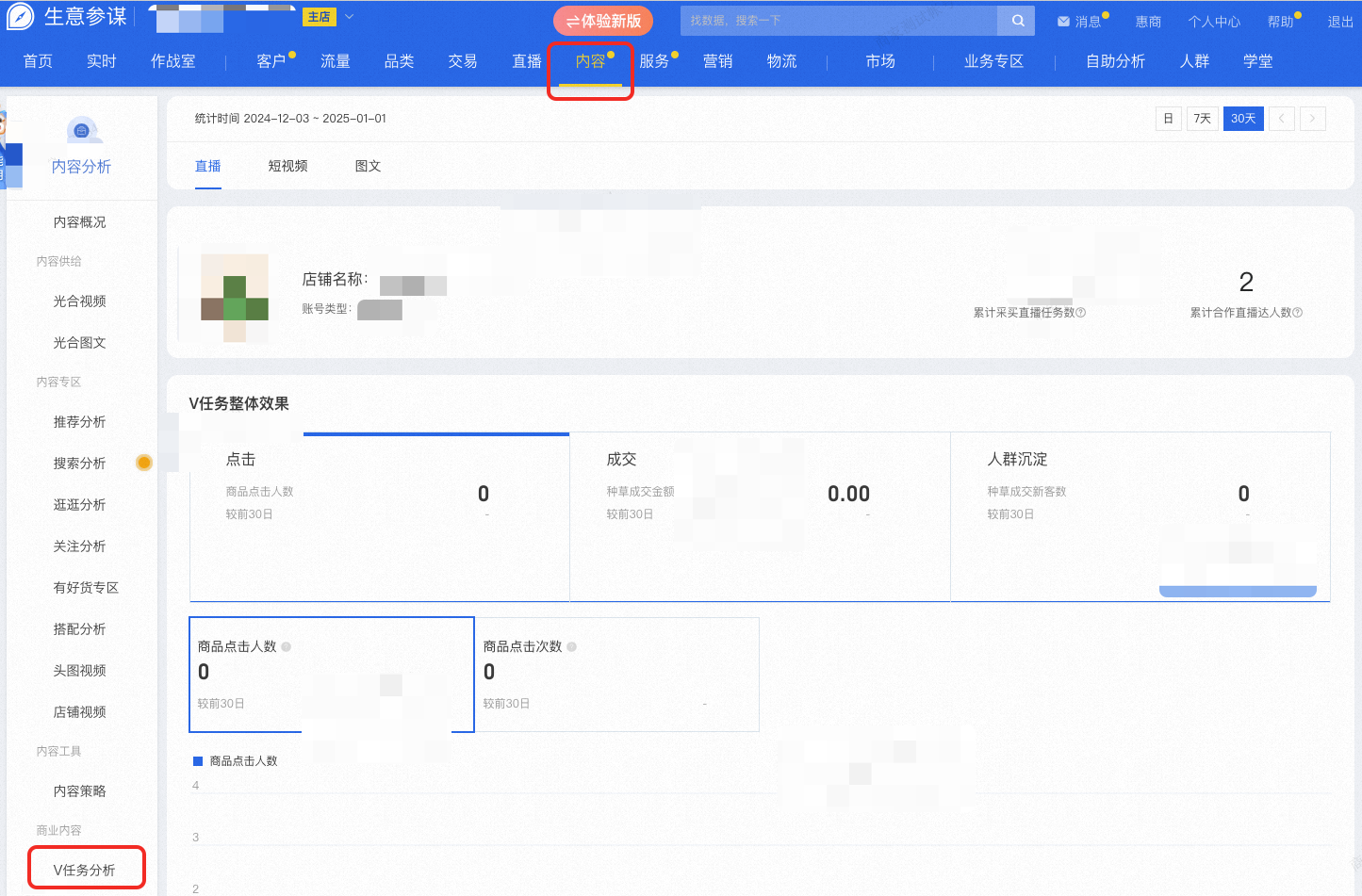The height and width of the screenshot is (896, 1362).
Task: Select the 内容 nav item
Action: (591, 61)
